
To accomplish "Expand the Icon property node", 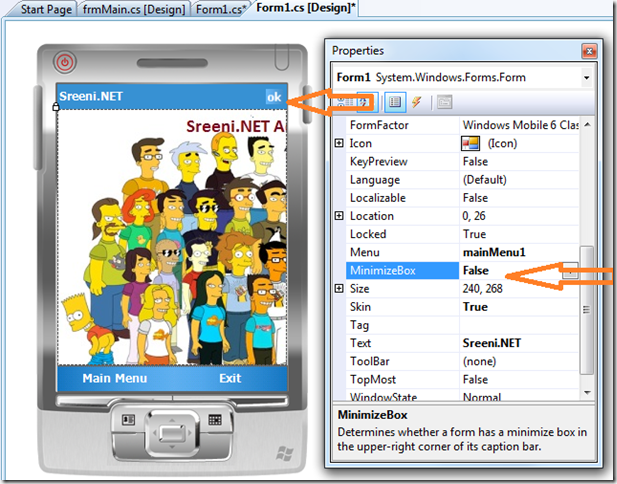I will pyautogui.click(x=339, y=143).
